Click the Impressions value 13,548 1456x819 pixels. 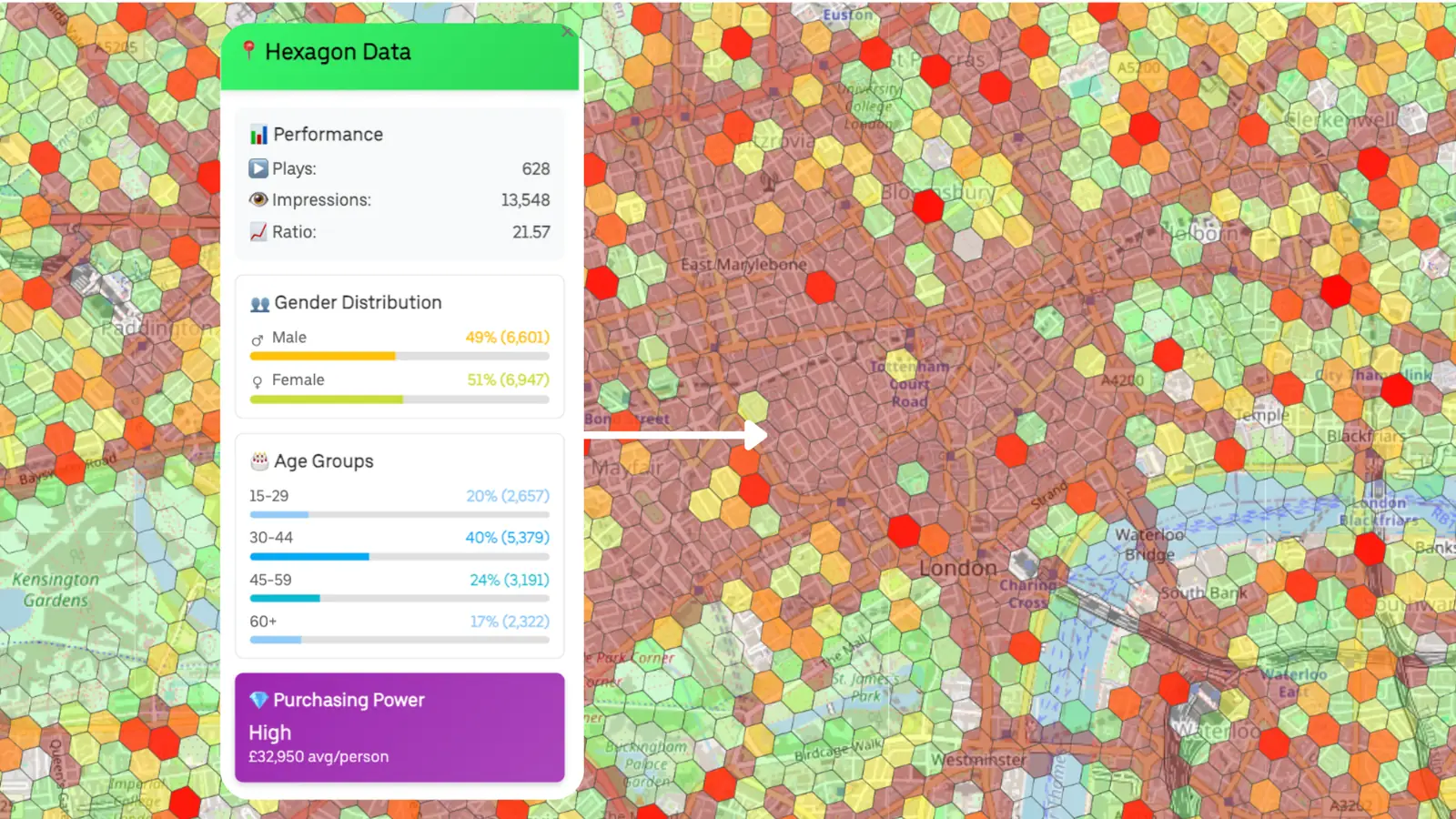tap(525, 199)
